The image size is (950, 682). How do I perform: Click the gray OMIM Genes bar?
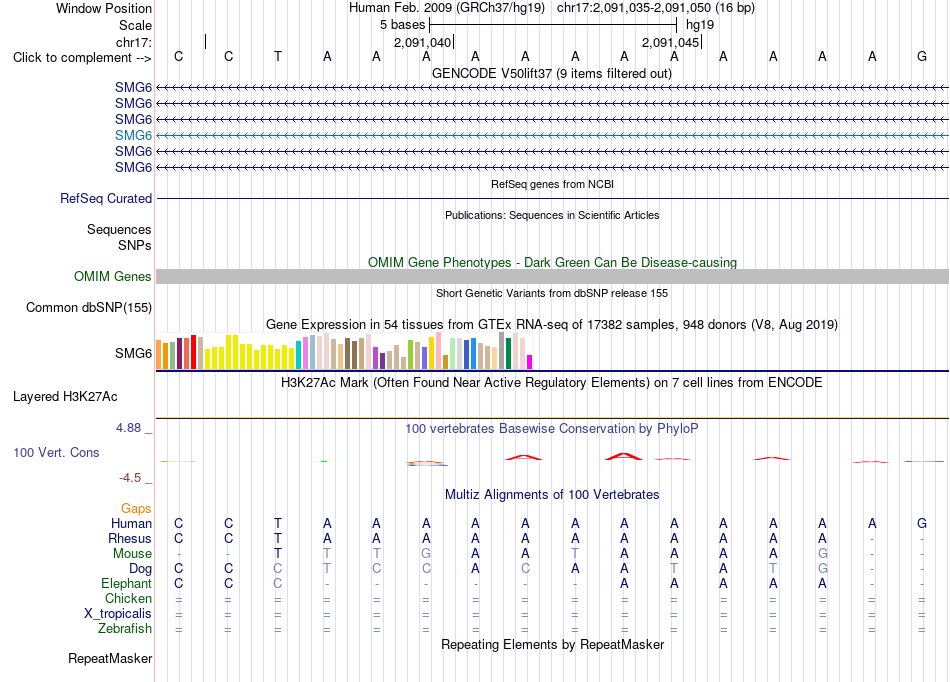pyautogui.click(x=552, y=277)
